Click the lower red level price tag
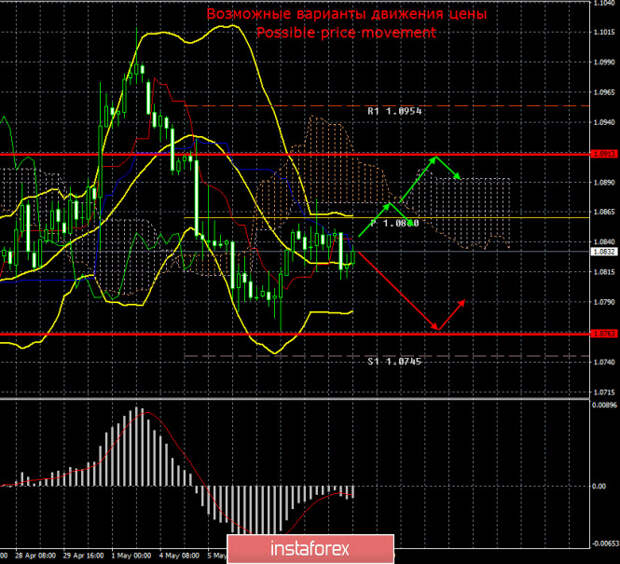The image size is (620, 564). [603, 334]
